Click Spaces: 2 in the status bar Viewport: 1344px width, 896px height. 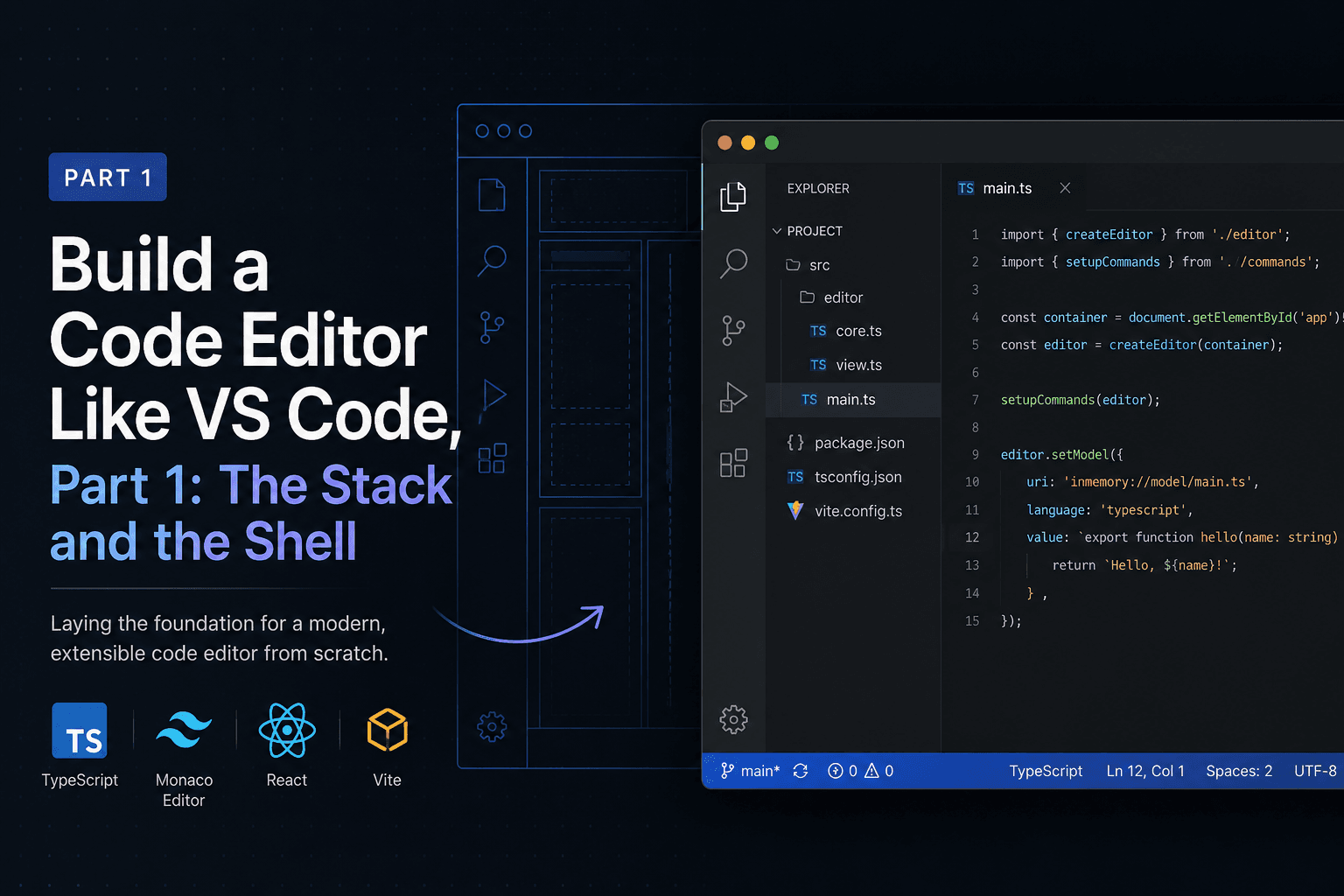1239,771
